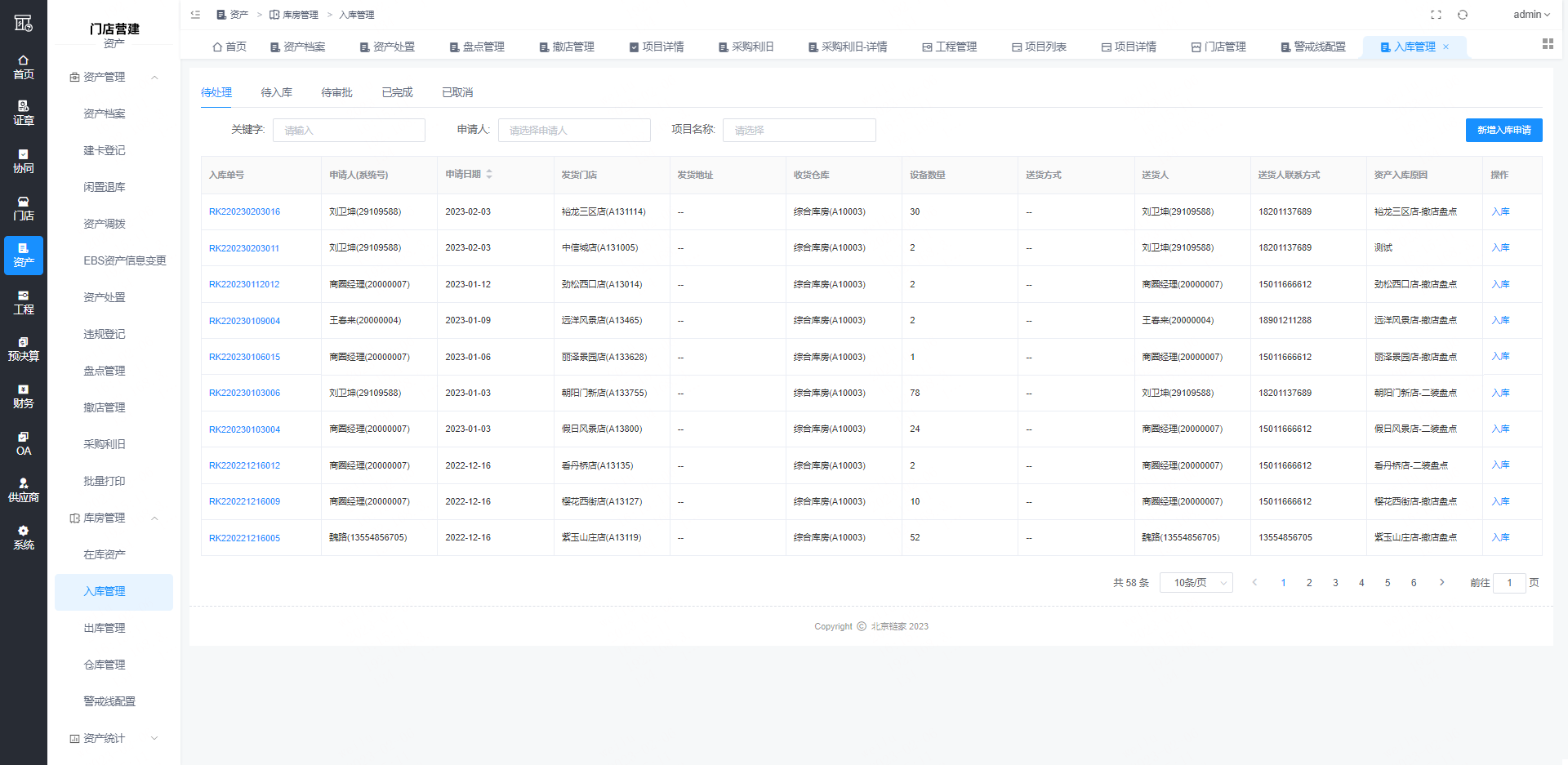Switch to the 已完成 tab
Viewport: 1568px width, 765px height.
pos(397,93)
